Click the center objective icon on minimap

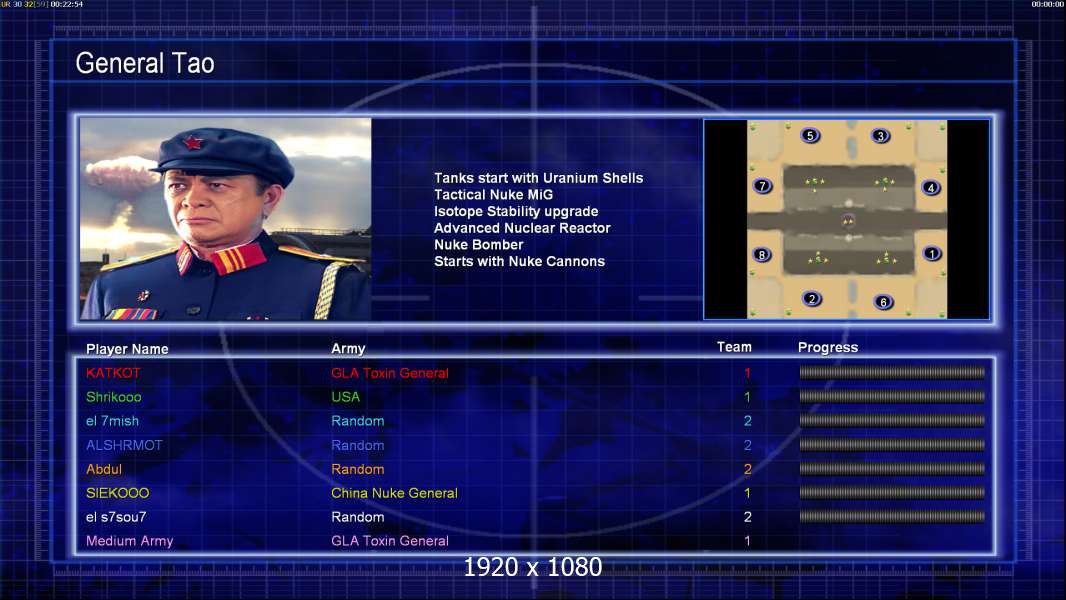(x=848, y=219)
